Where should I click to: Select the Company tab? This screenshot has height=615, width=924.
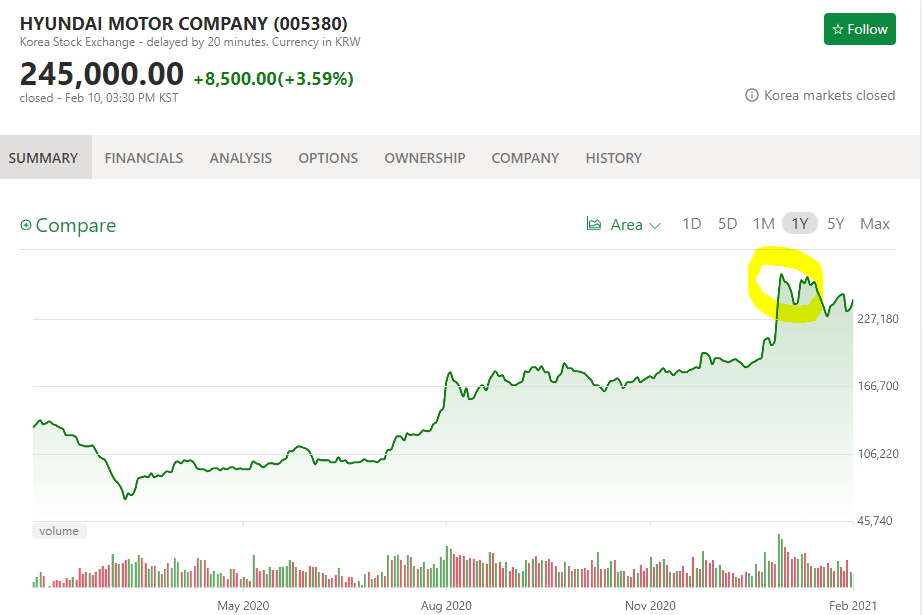(x=525, y=158)
